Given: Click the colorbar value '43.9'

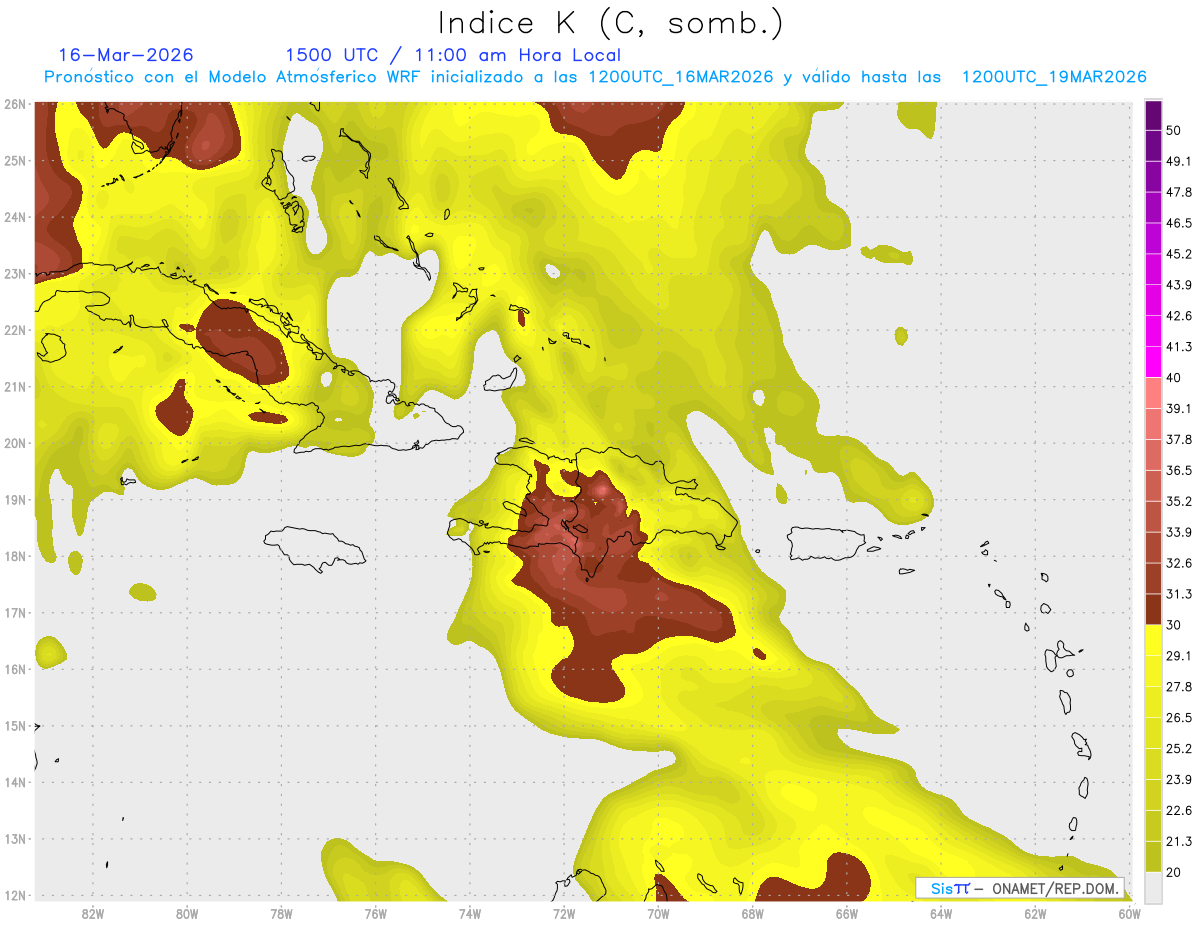Looking at the screenshot, I should pyautogui.click(x=1179, y=285).
